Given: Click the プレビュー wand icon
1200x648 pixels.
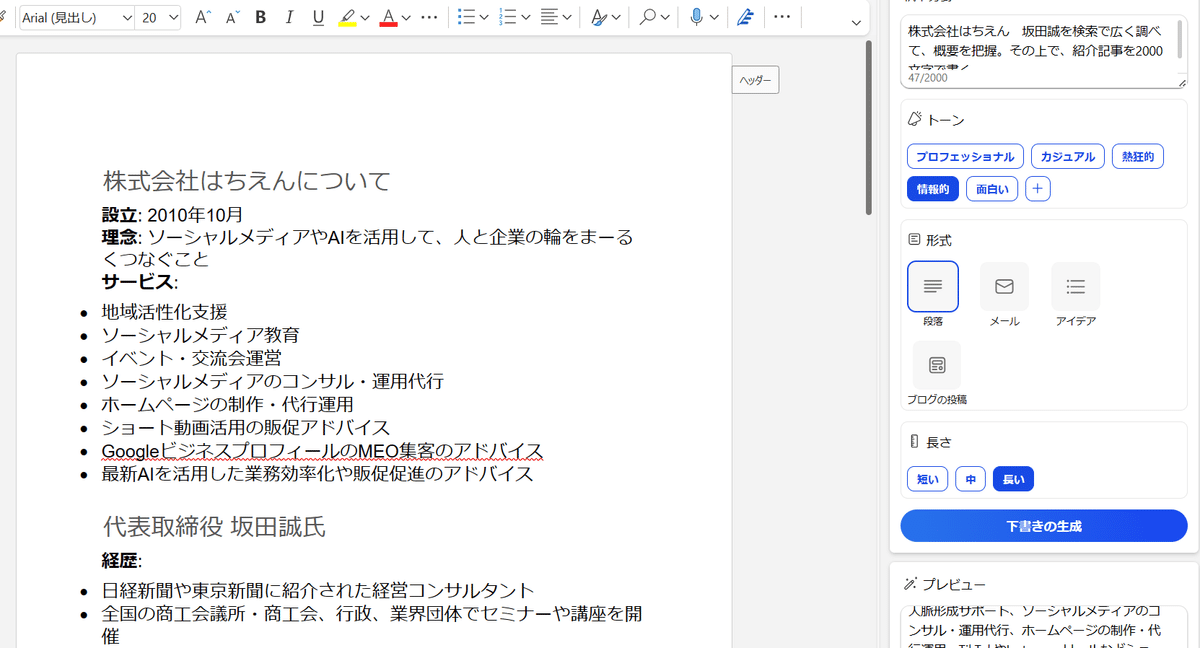Looking at the screenshot, I should (912, 584).
